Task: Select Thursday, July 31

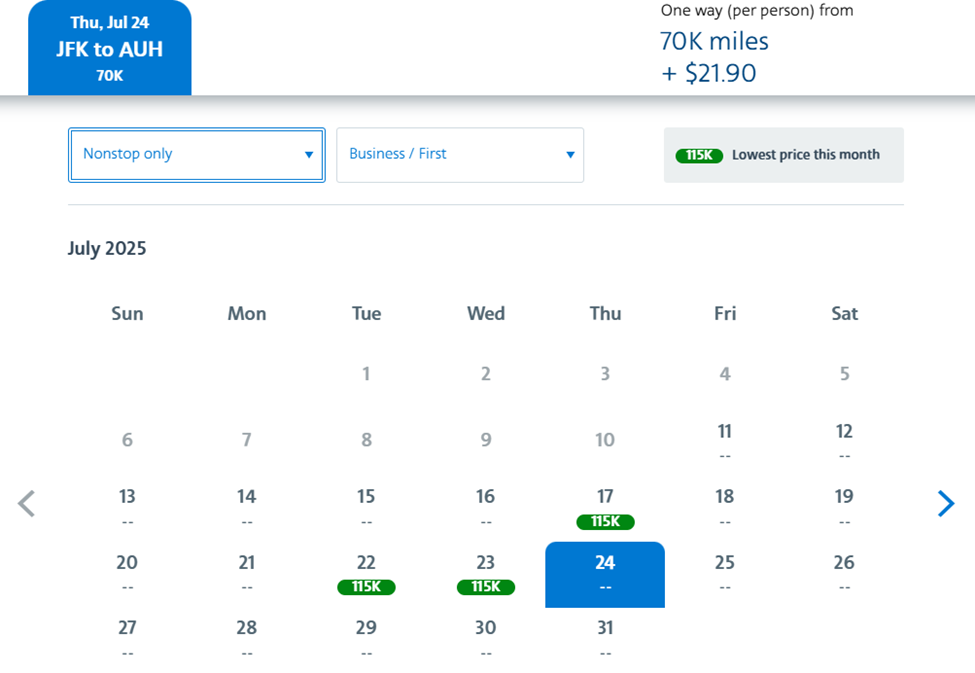Action: click(x=605, y=637)
